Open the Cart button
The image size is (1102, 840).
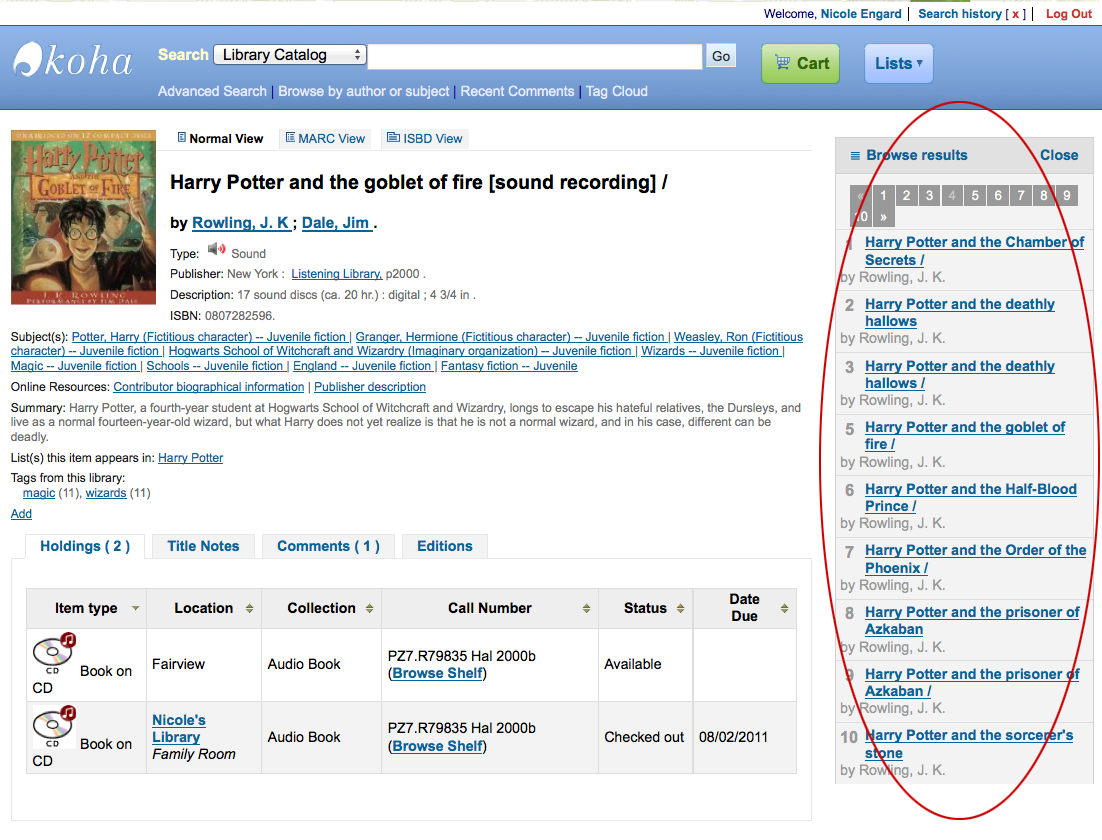[800, 63]
